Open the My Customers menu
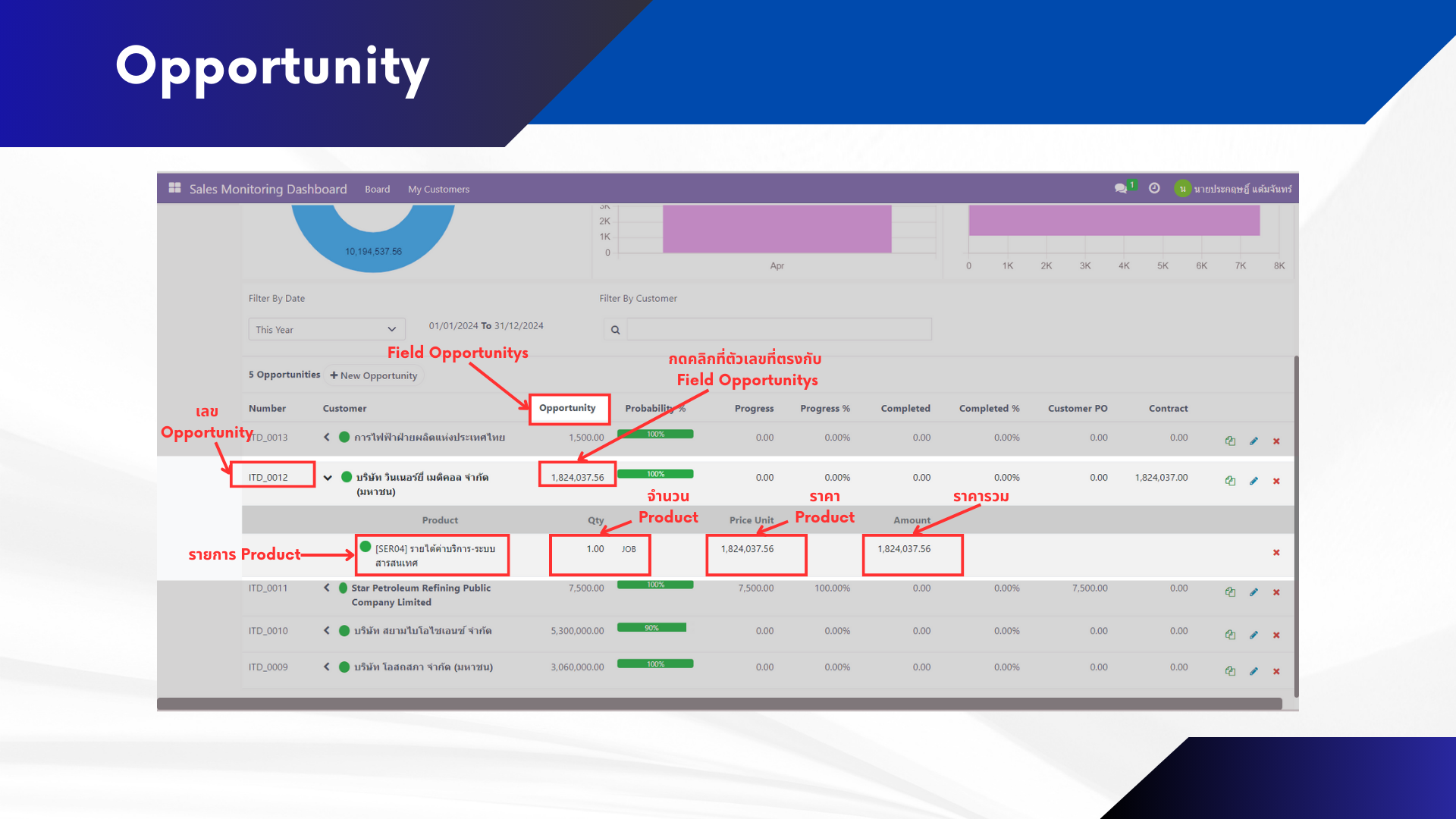 click(x=438, y=190)
